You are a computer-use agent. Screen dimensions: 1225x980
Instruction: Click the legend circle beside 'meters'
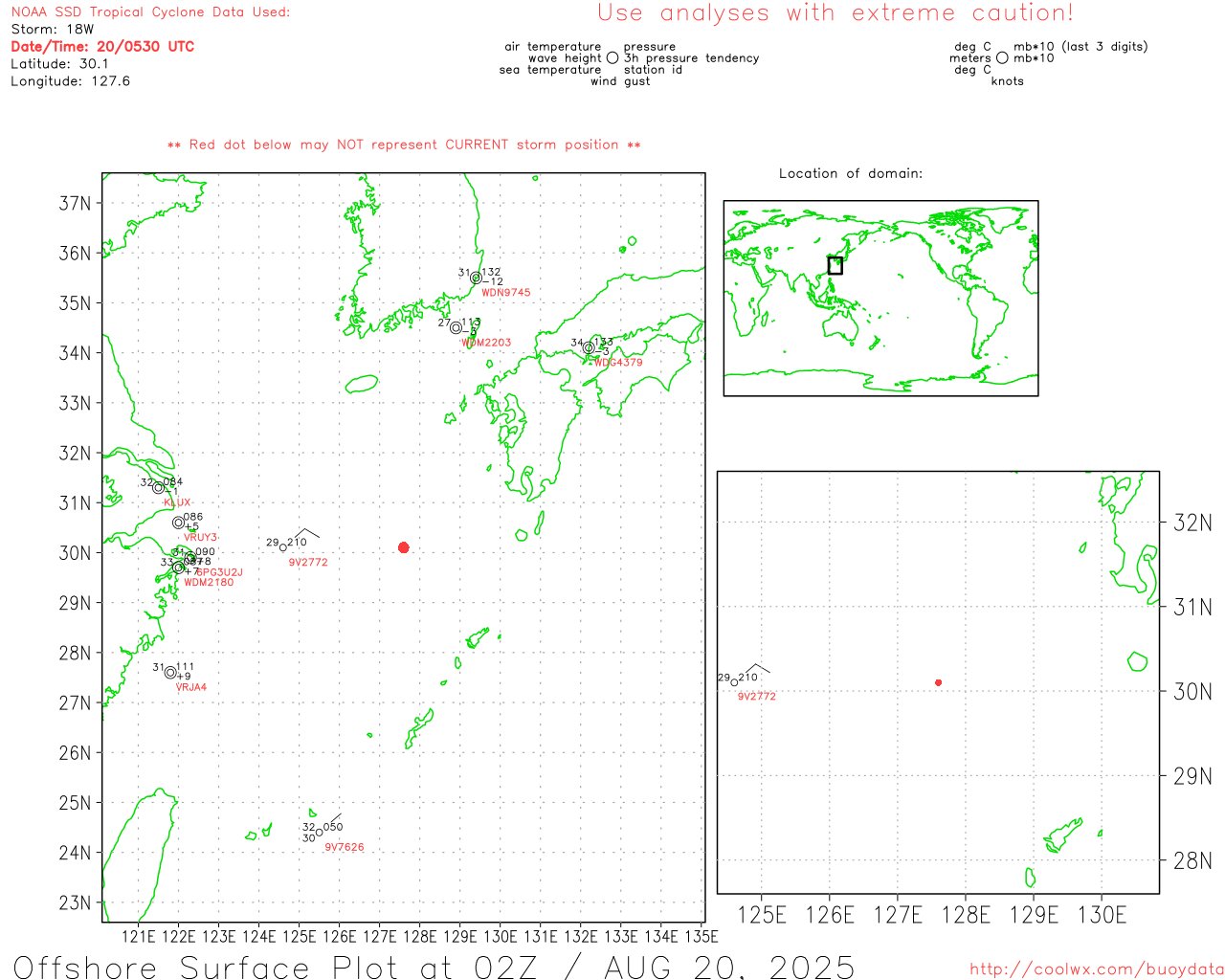(1002, 58)
